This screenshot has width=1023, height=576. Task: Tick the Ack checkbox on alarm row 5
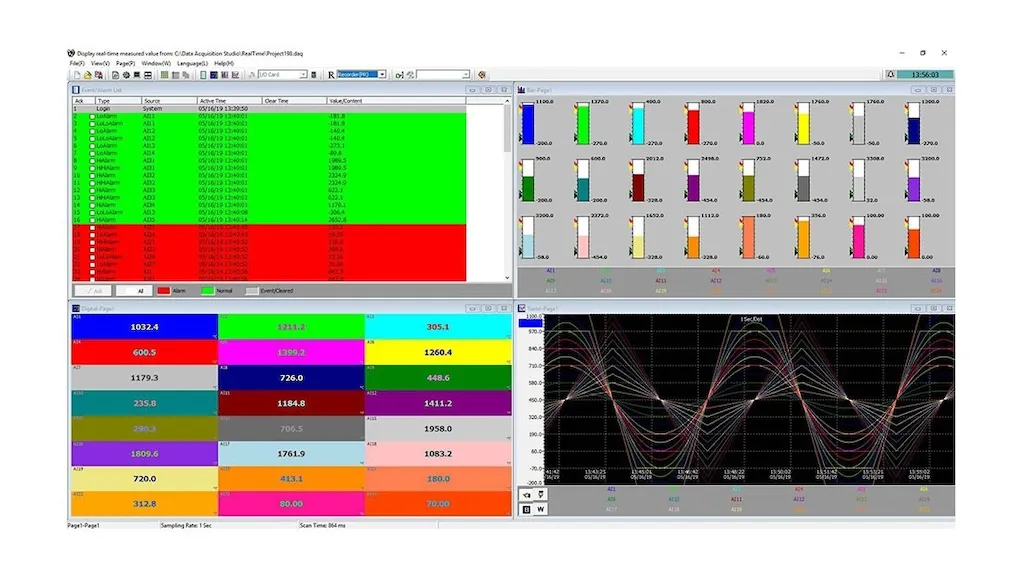click(92, 138)
